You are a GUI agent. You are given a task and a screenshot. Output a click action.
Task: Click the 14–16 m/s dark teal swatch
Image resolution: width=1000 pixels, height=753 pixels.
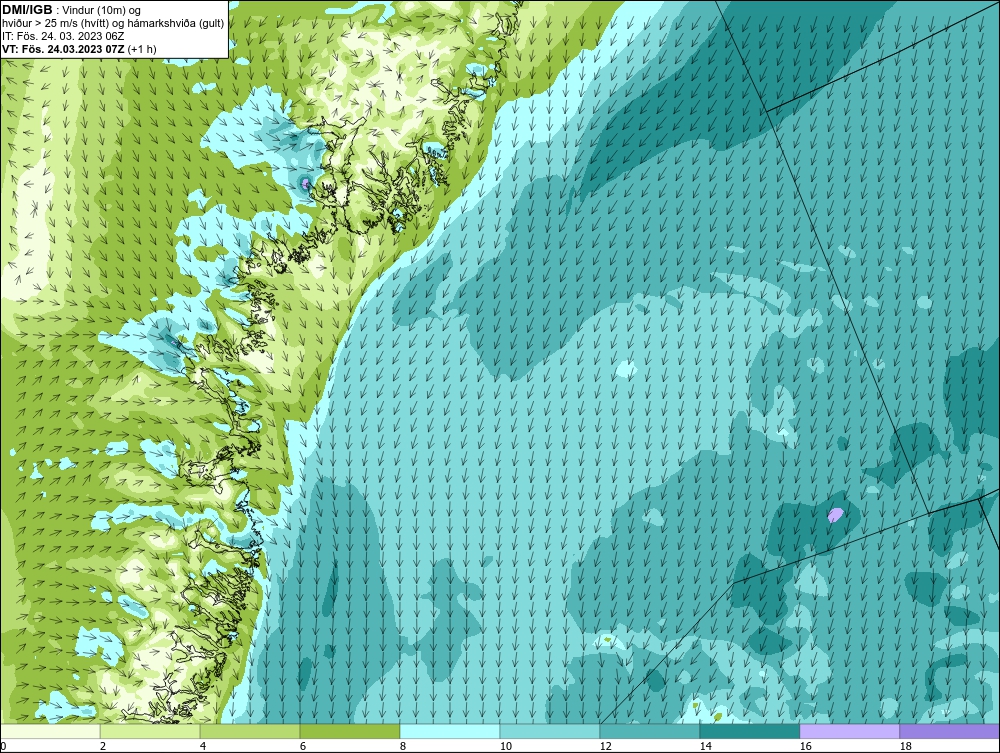pyautogui.click(x=749, y=731)
